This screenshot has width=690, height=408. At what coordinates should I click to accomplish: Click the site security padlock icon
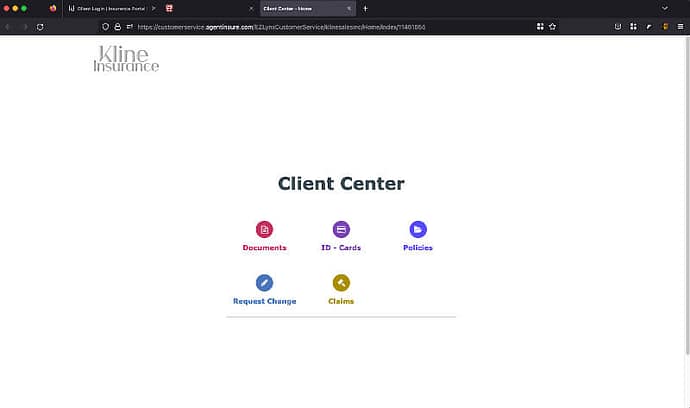[117, 27]
